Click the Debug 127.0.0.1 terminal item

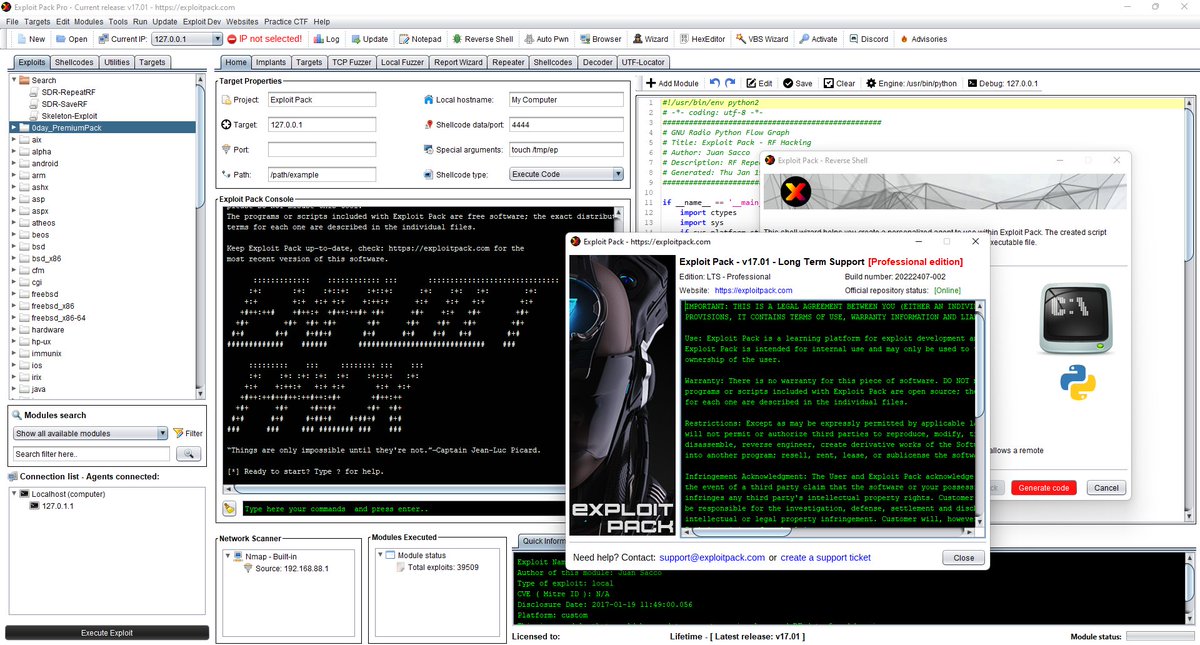(1002, 84)
